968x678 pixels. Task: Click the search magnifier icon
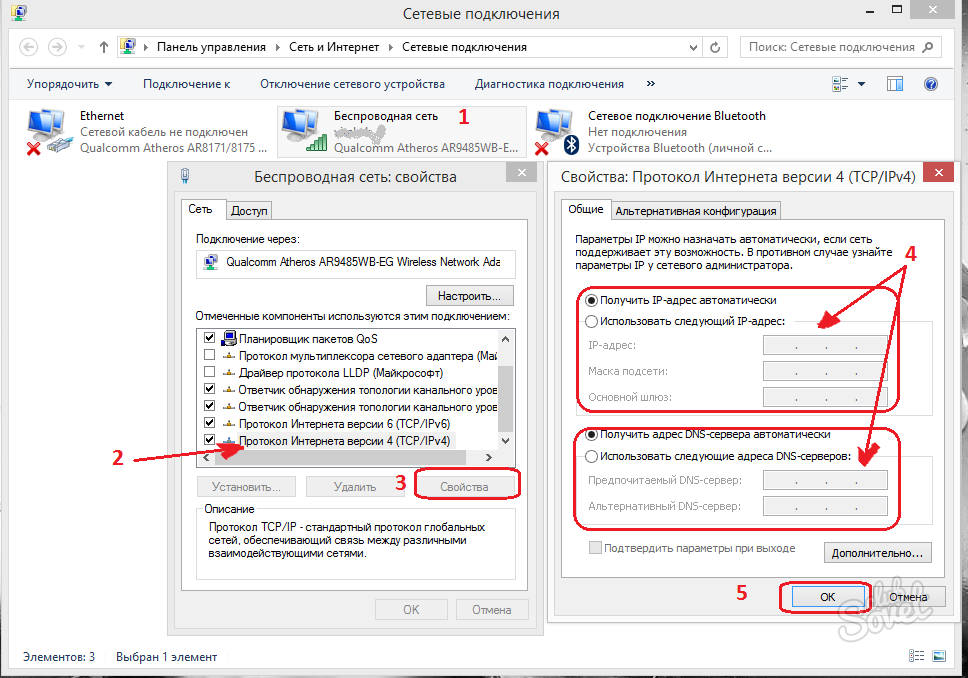pyautogui.click(x=927, y=47)
